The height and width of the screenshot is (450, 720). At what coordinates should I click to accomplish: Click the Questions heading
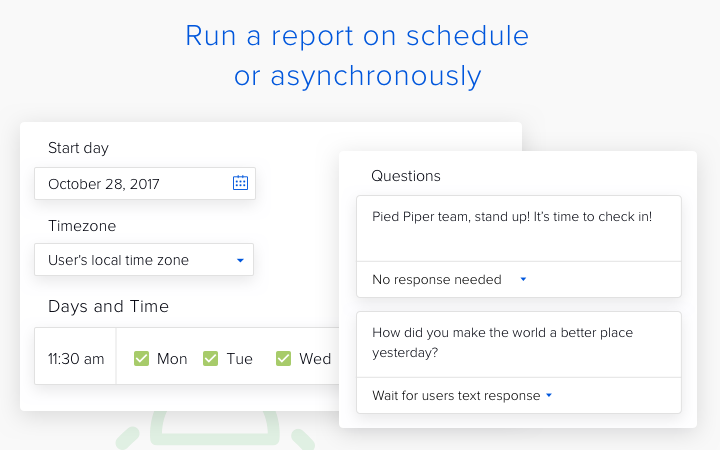click(405, 176)
